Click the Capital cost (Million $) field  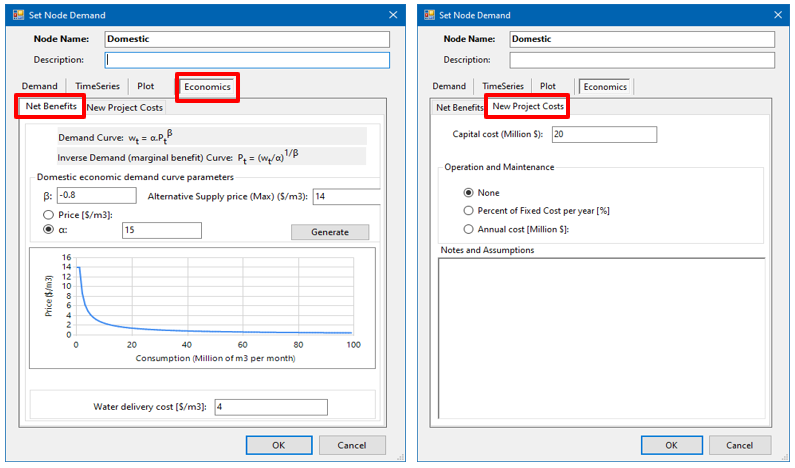[603, 134]
